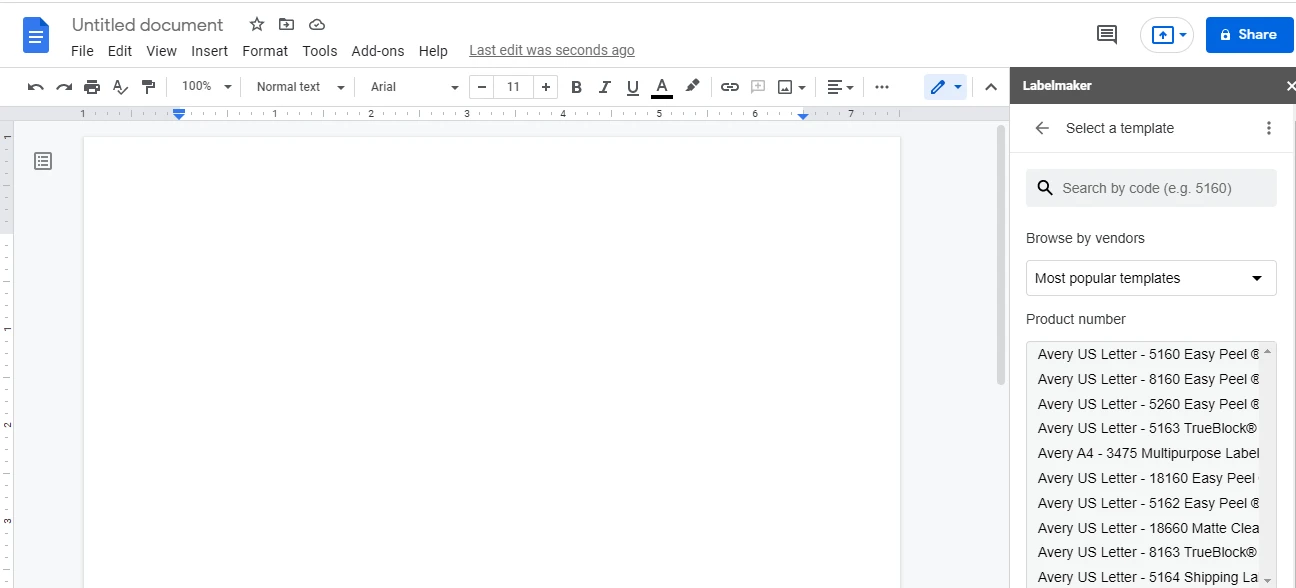Select Avery US Letter - 5260 Easy Peel

pyautogui.click(x=1148, y=404)
